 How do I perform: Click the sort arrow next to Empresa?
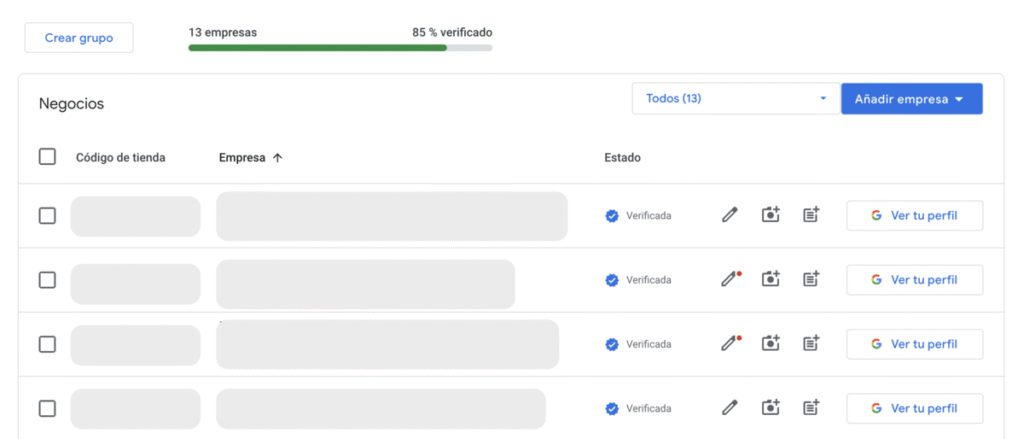pyautogui.click(x=277, y=157)
